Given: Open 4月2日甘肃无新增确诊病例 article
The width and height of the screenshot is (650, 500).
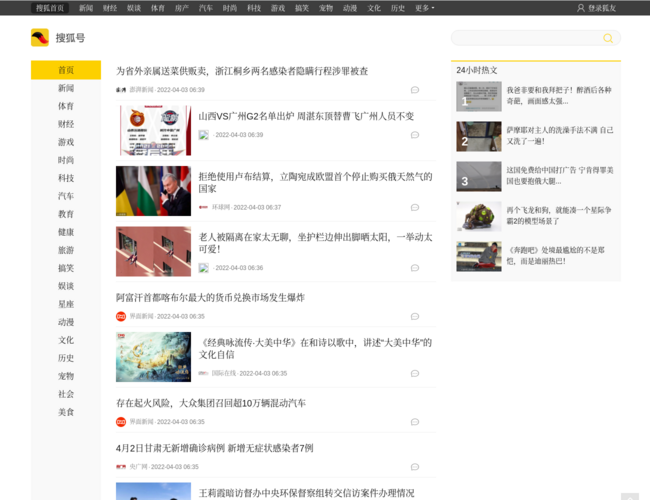Looking at the screenshot, I should (x=214, y=448).
